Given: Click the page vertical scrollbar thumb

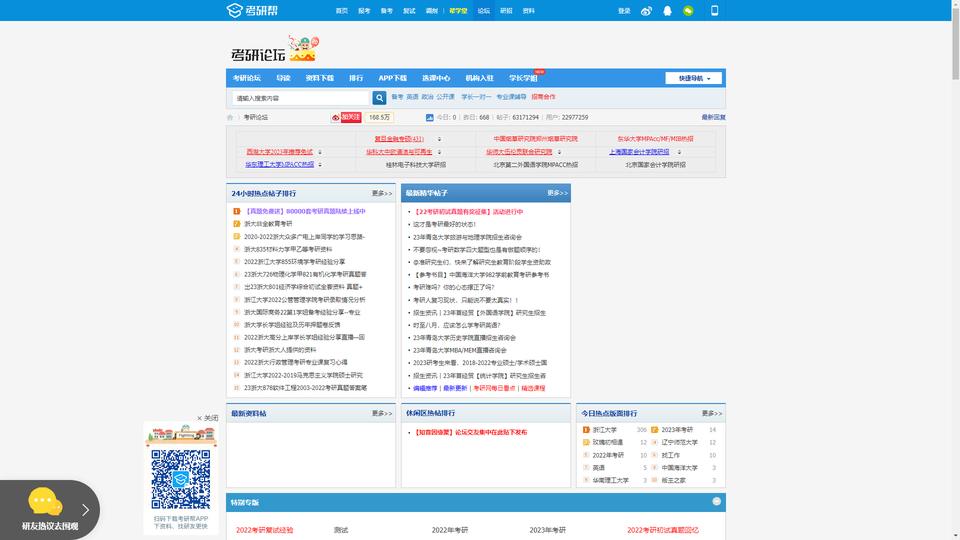Looking at the screenshot, I should point(955,43).
